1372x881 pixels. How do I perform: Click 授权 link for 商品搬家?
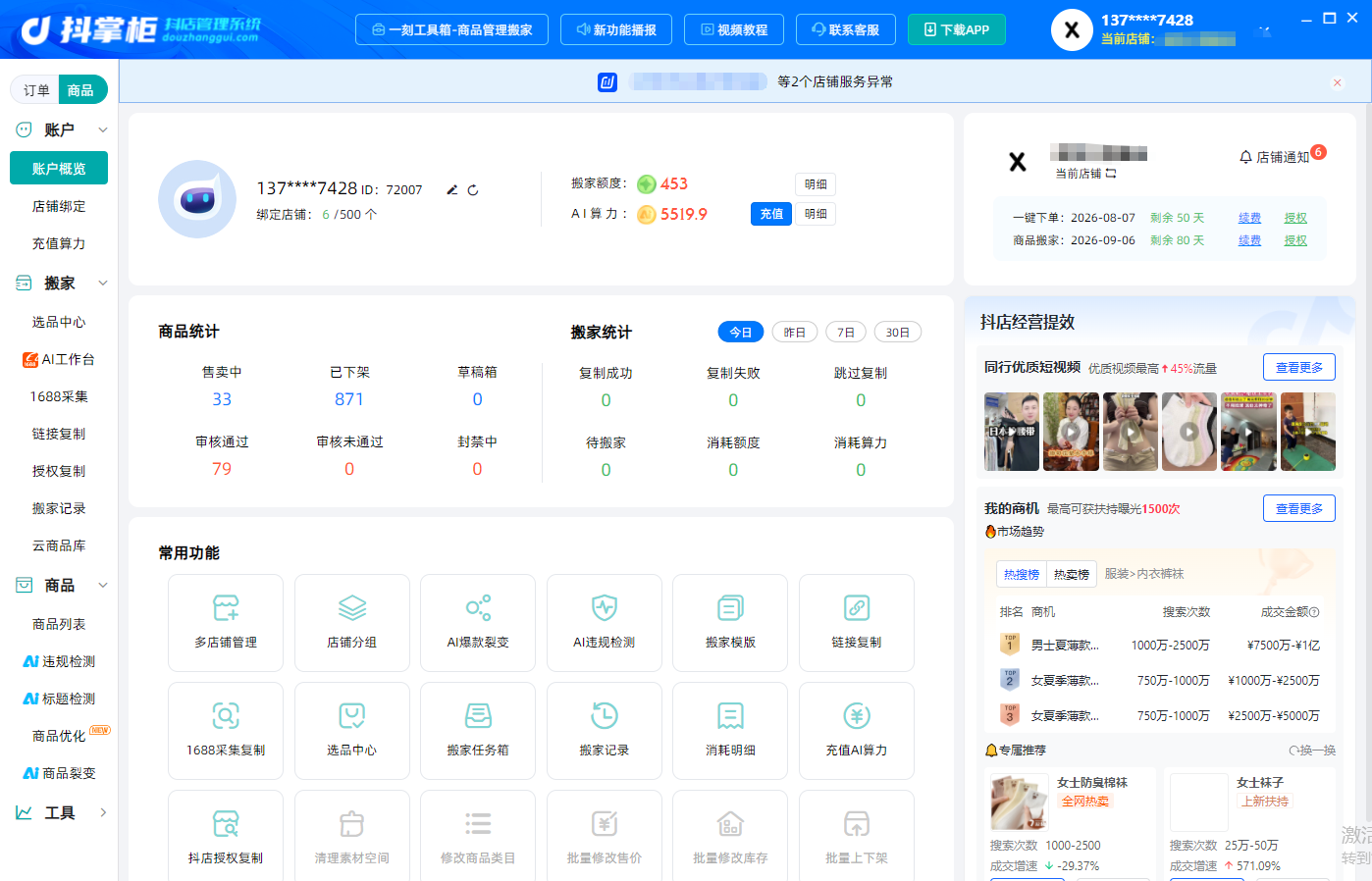[1295, 240]
